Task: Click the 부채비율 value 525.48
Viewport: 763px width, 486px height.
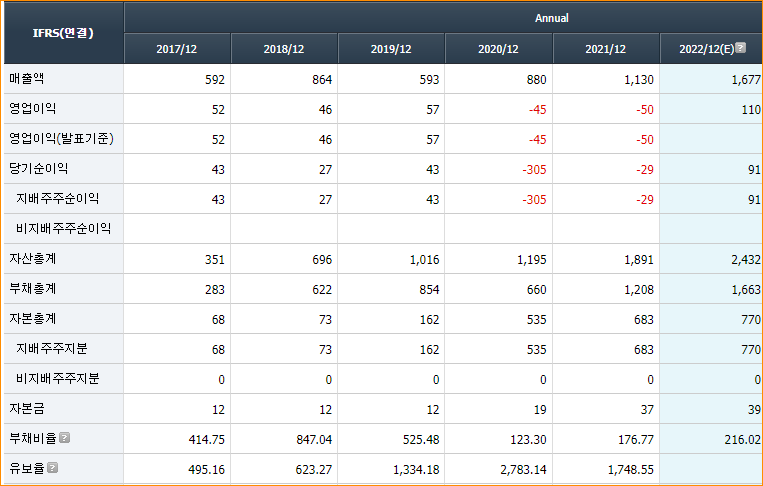Action: [421, 440]
